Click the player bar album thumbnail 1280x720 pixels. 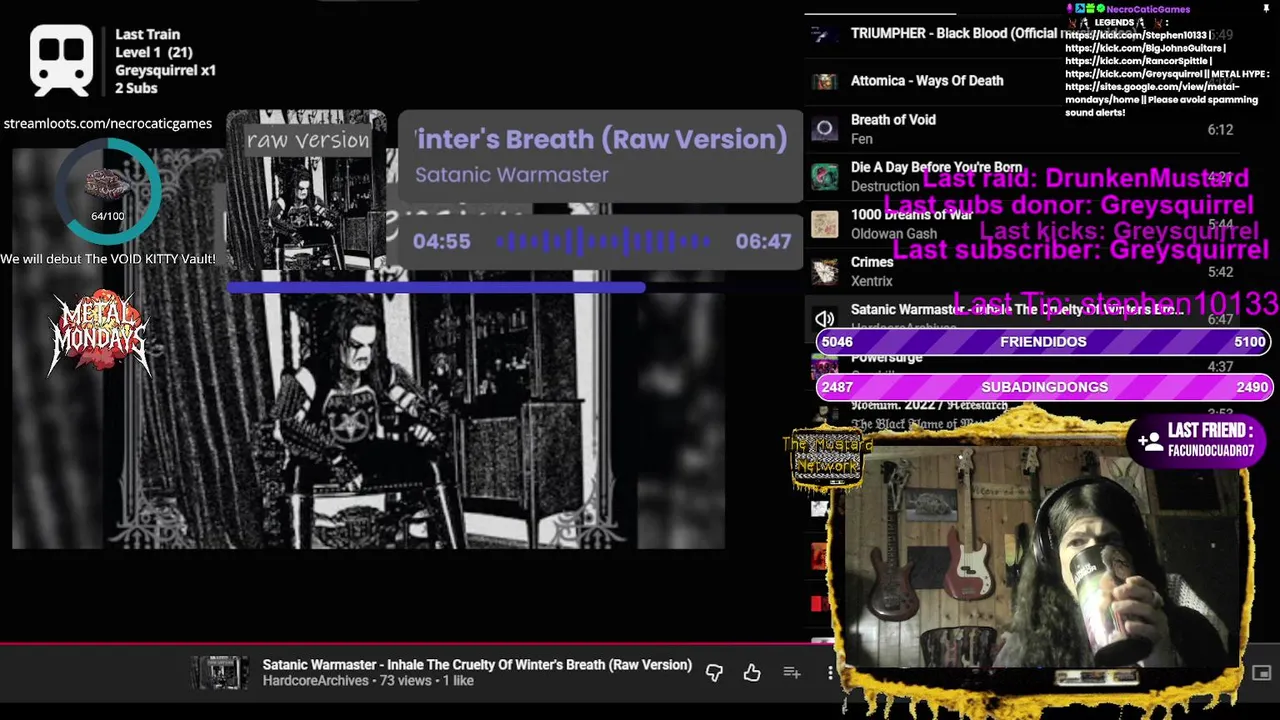click(x=220, y=673)
